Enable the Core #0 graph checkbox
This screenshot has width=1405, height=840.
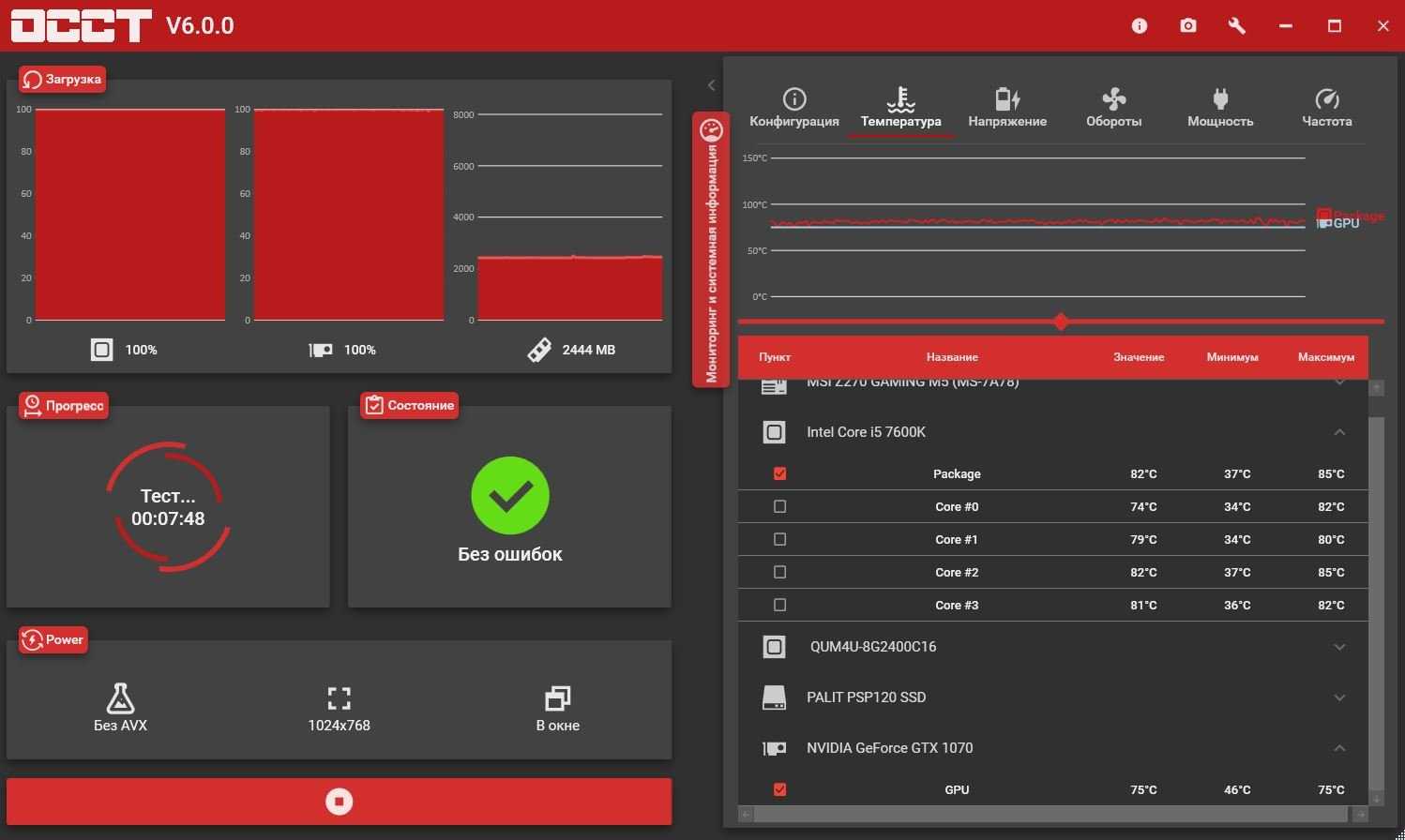pyautogui.click(x=779, y=506)
